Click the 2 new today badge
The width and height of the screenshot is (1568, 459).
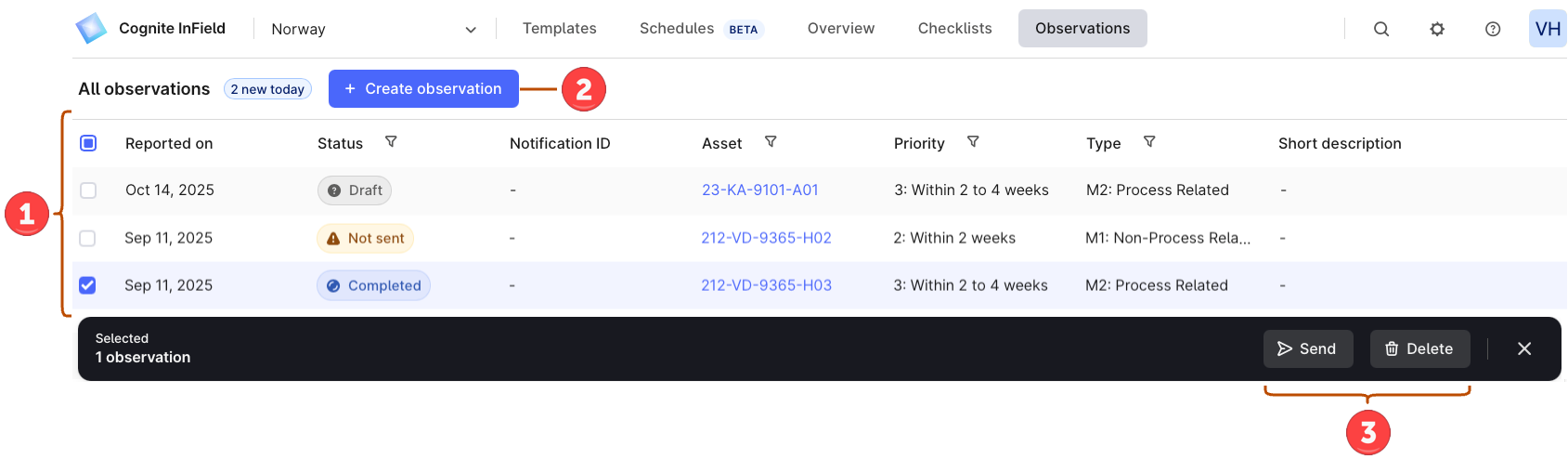pos(267,89)
